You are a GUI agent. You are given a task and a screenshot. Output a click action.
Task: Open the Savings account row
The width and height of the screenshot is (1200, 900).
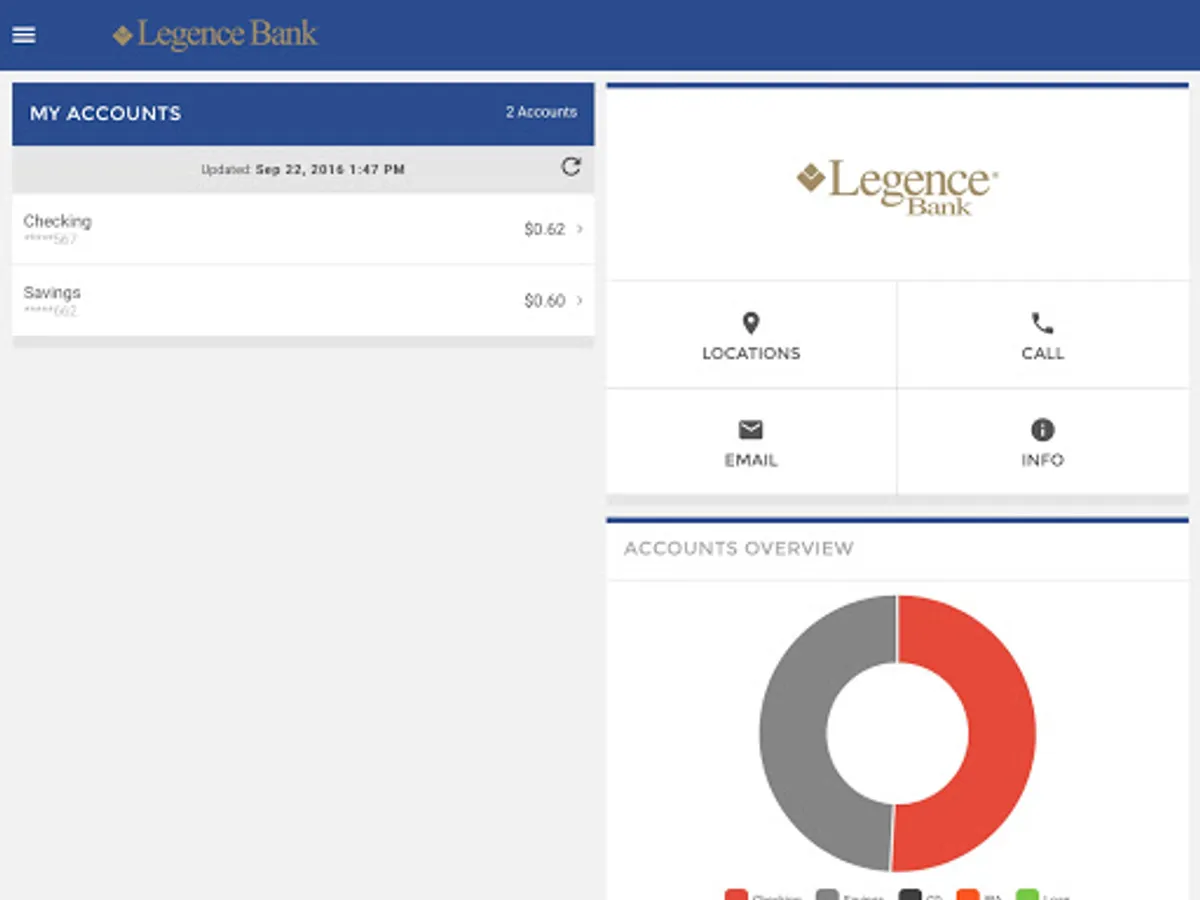[303, 300]
